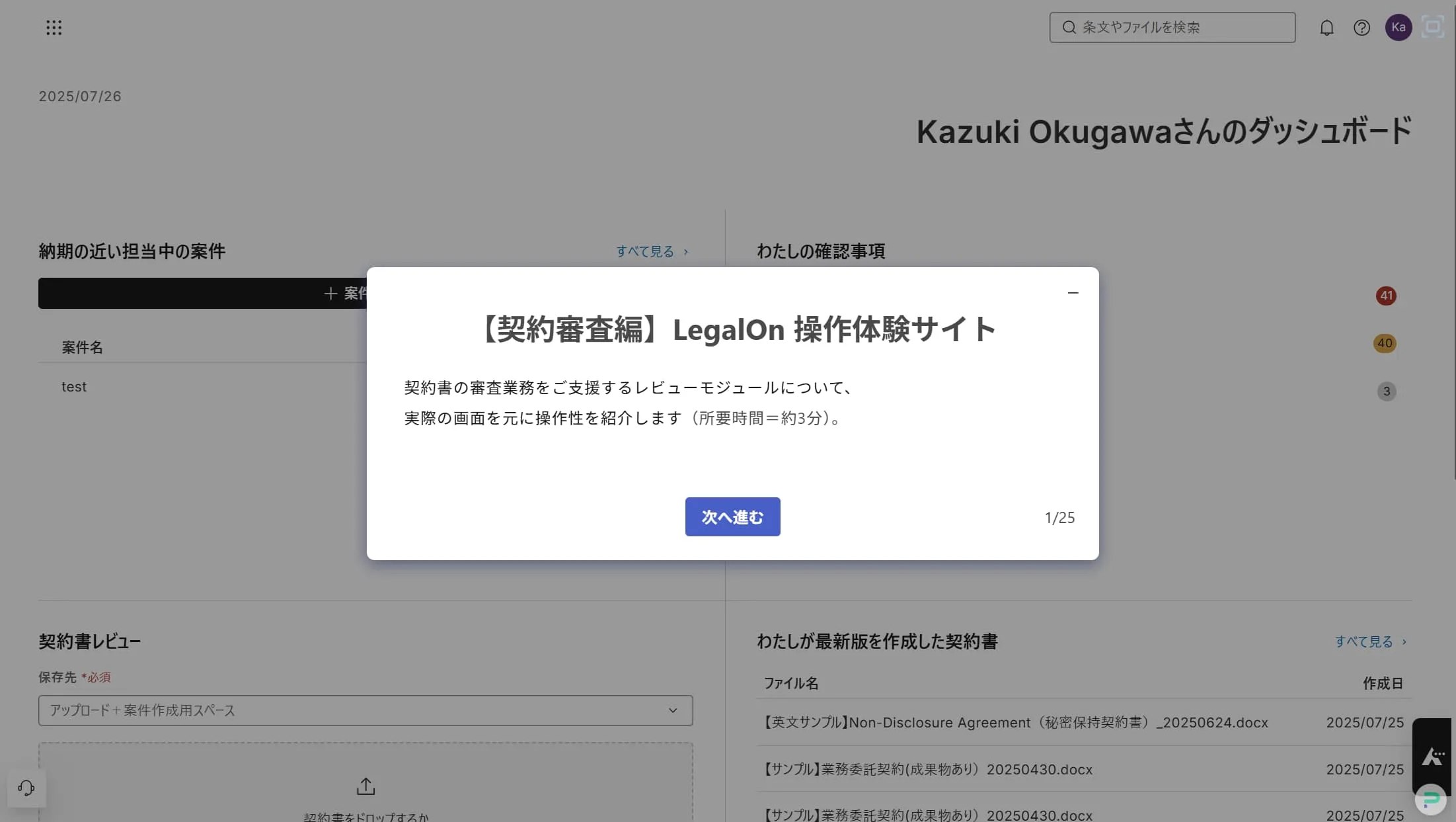Expand the 保存先 アップロード＋案件作成用スペース dropdown
The height and width of the screenshot is (822, 1456).
coord(365,710)
